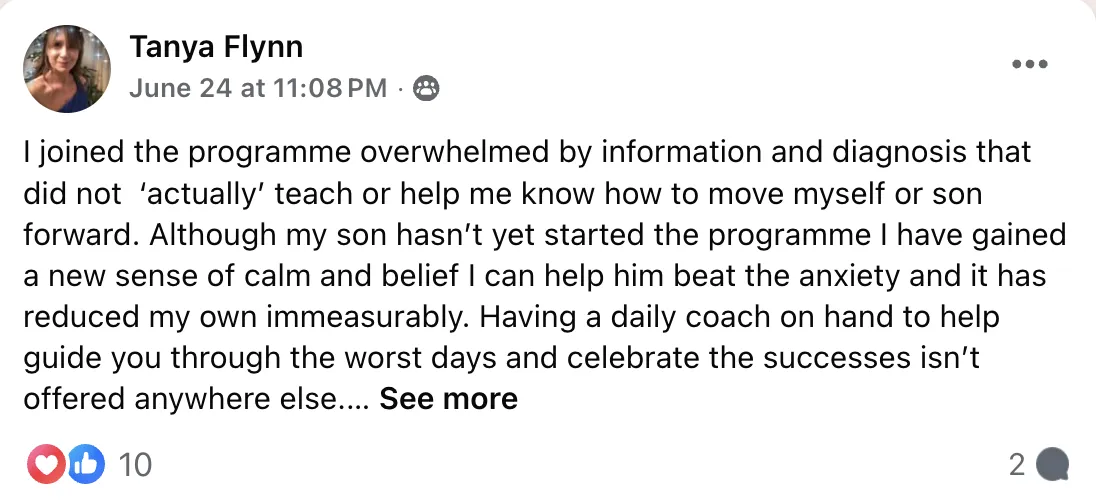Viewport: 1096px width, 500px height.
Task: Visit Tanya Flynn's profile via her name
Action: [216, 47]
